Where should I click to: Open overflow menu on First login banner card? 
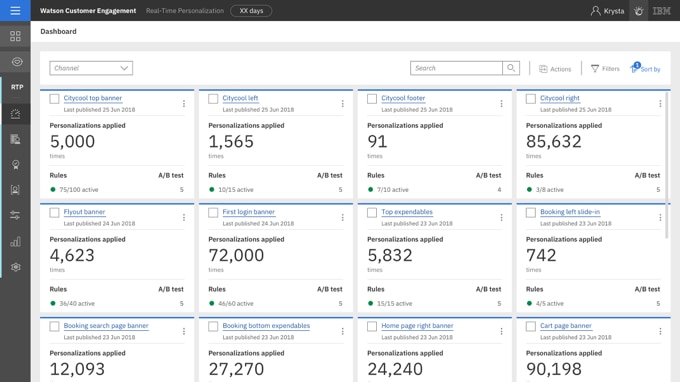[343, 217]
